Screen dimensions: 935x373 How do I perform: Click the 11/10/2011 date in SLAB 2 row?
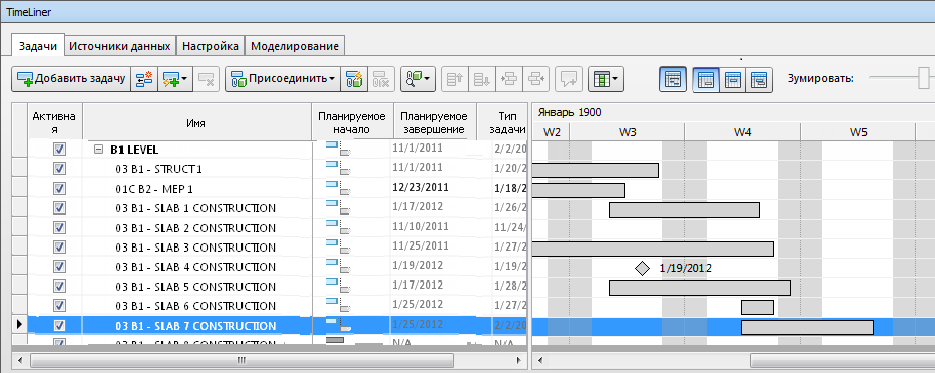tap(420, 226)
